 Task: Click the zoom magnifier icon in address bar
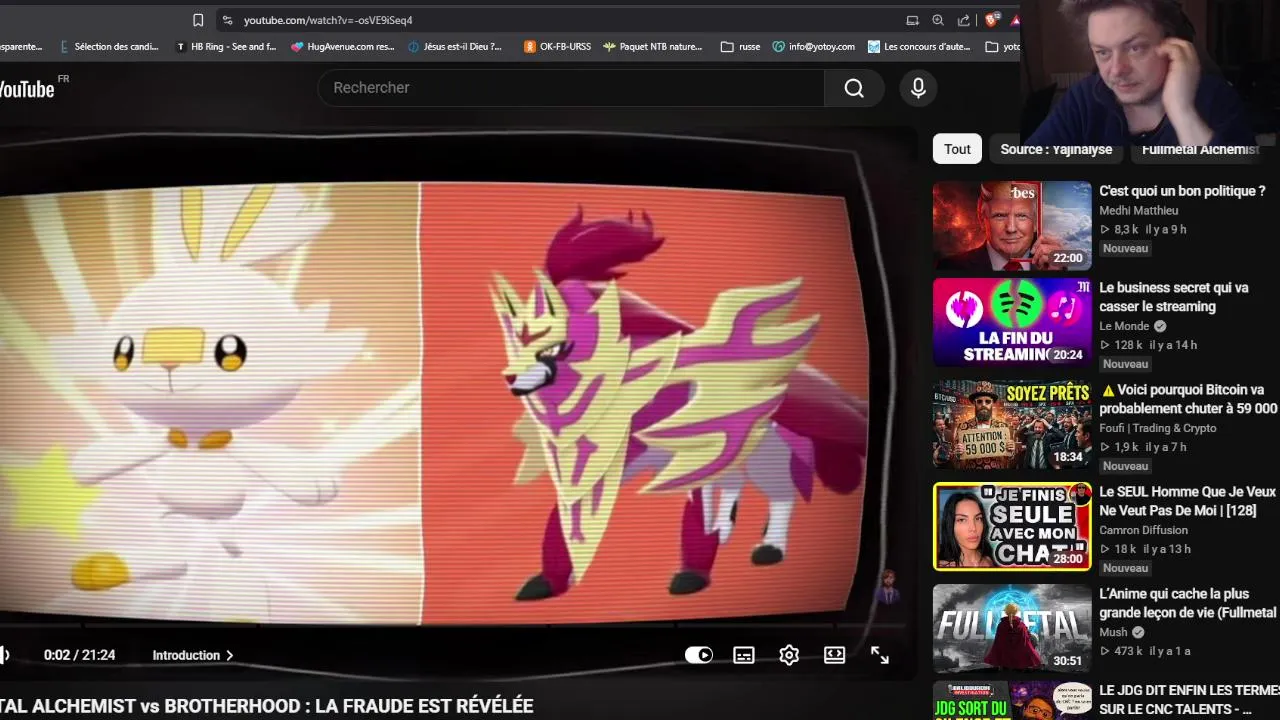click(x=938, y=20)
